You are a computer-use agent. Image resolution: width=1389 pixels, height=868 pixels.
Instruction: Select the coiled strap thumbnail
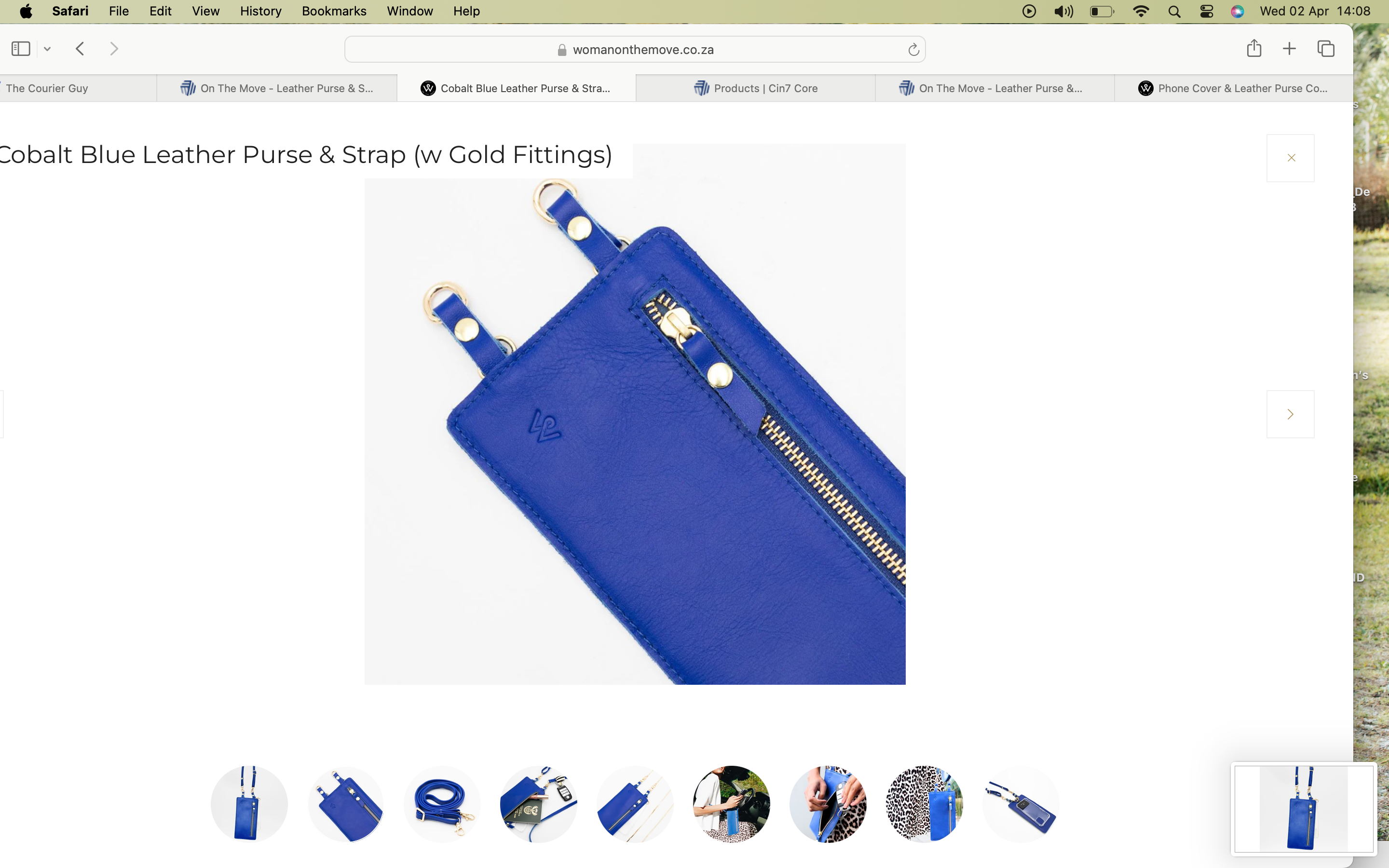(442, 804)
